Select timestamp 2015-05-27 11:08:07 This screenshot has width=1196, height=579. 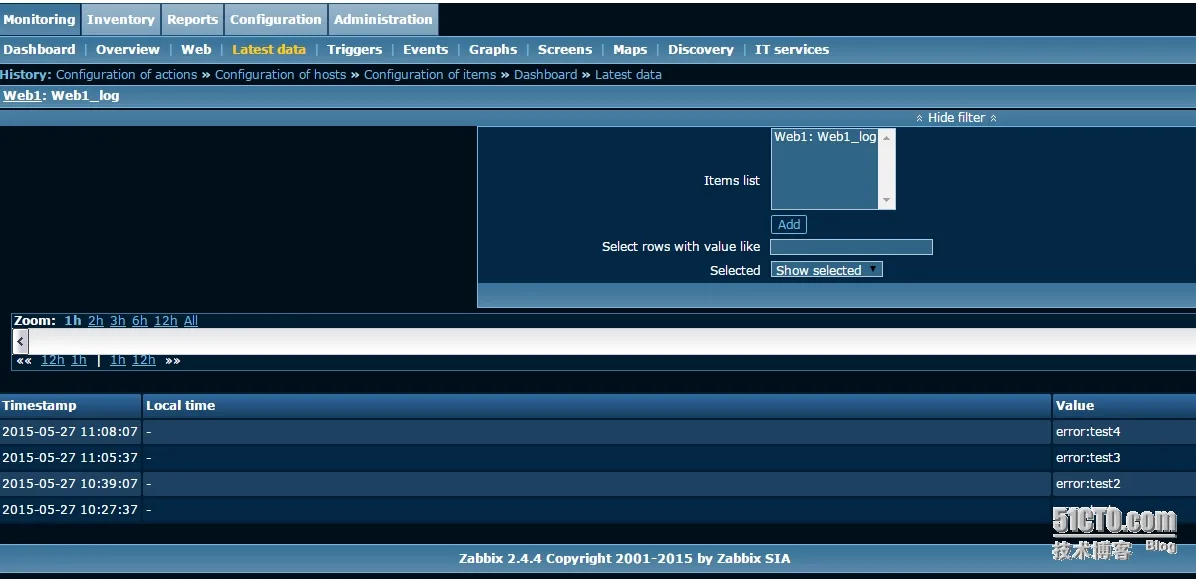[x=70, y=432]
